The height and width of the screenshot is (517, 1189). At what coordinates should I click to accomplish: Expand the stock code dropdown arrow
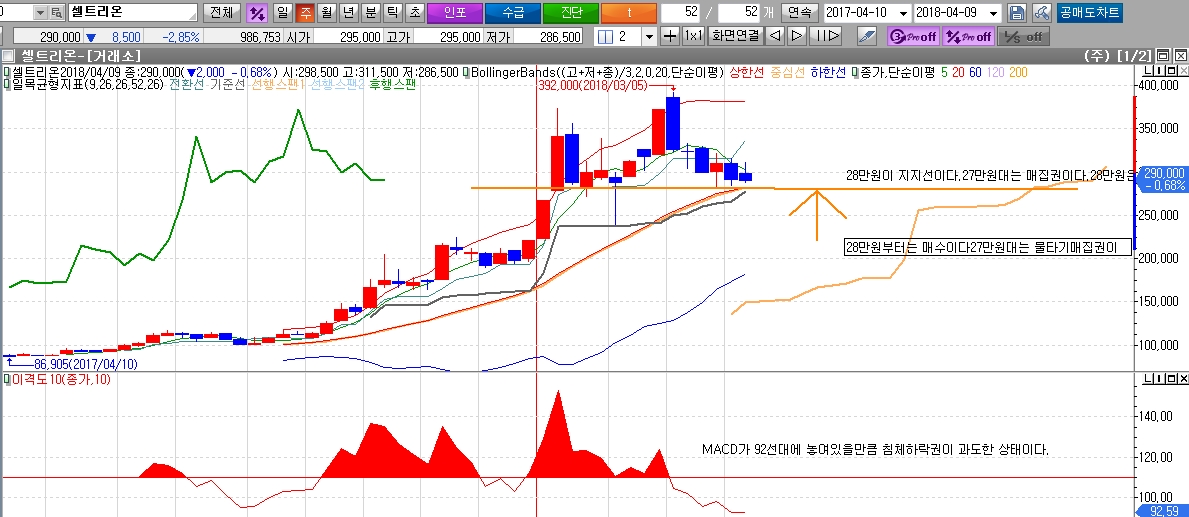(x=39, y=13)
